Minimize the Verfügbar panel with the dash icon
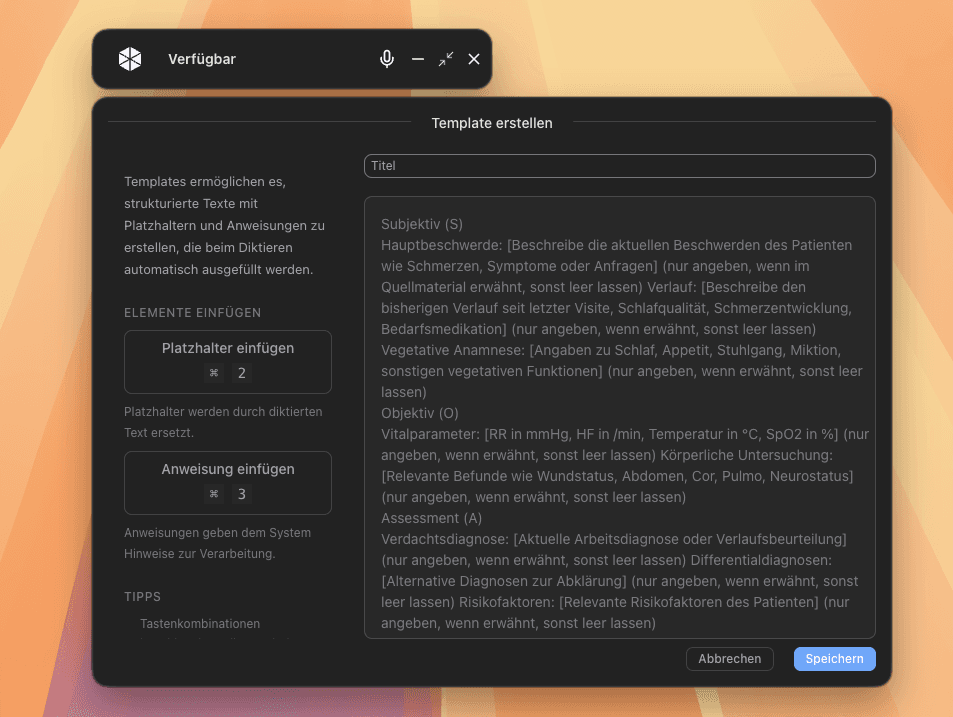Viewport: 953px width, 717px height. (x=418, y=59)
